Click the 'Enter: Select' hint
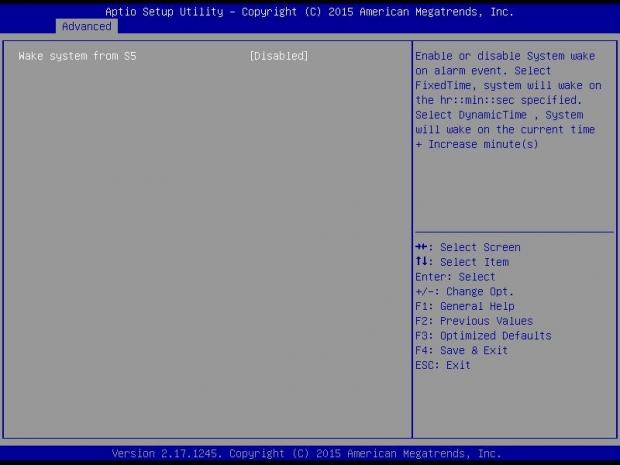Viewport: 620px width, 465px height. [x=455, y=277]
